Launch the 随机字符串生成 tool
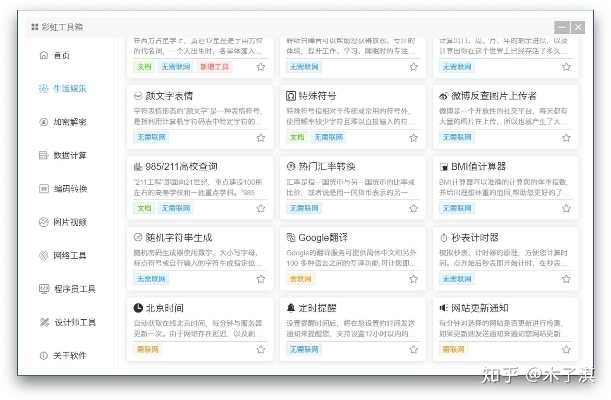Screen dimensions: 611x400 point(180,237)
